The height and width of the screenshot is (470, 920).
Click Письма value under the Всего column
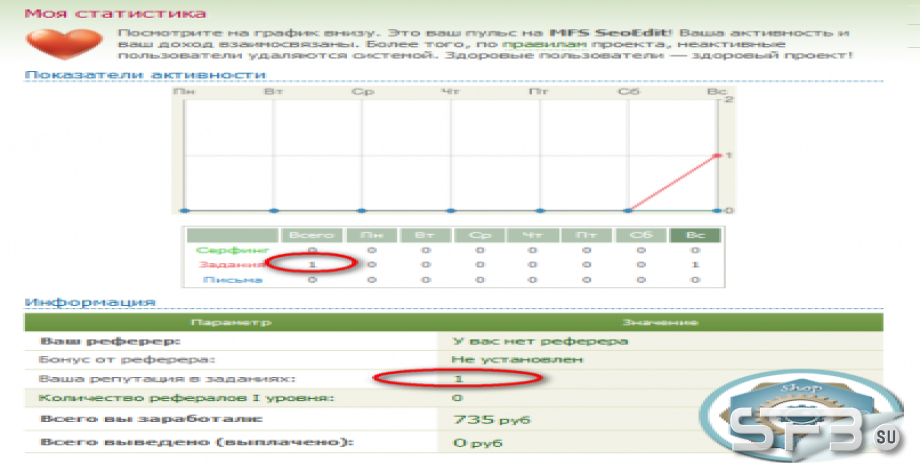312,279
